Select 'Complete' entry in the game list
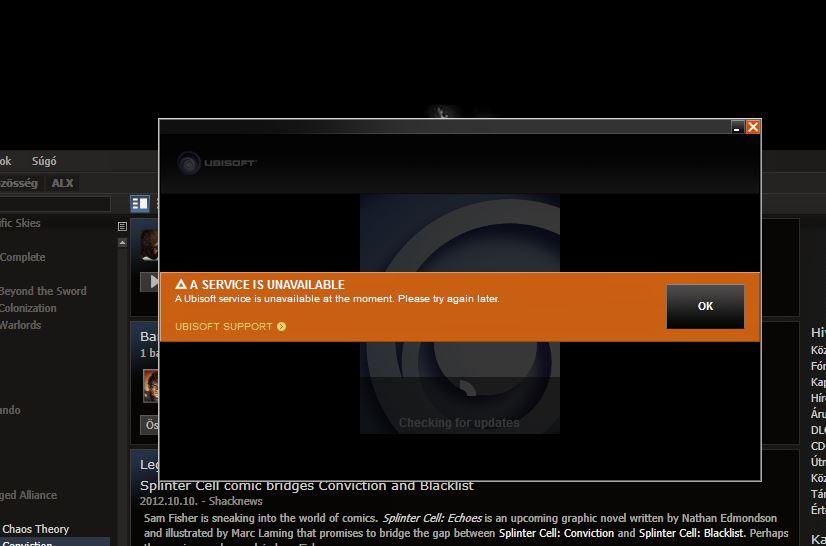This screenshot has width=826, height=546. (x=23, y=257)
